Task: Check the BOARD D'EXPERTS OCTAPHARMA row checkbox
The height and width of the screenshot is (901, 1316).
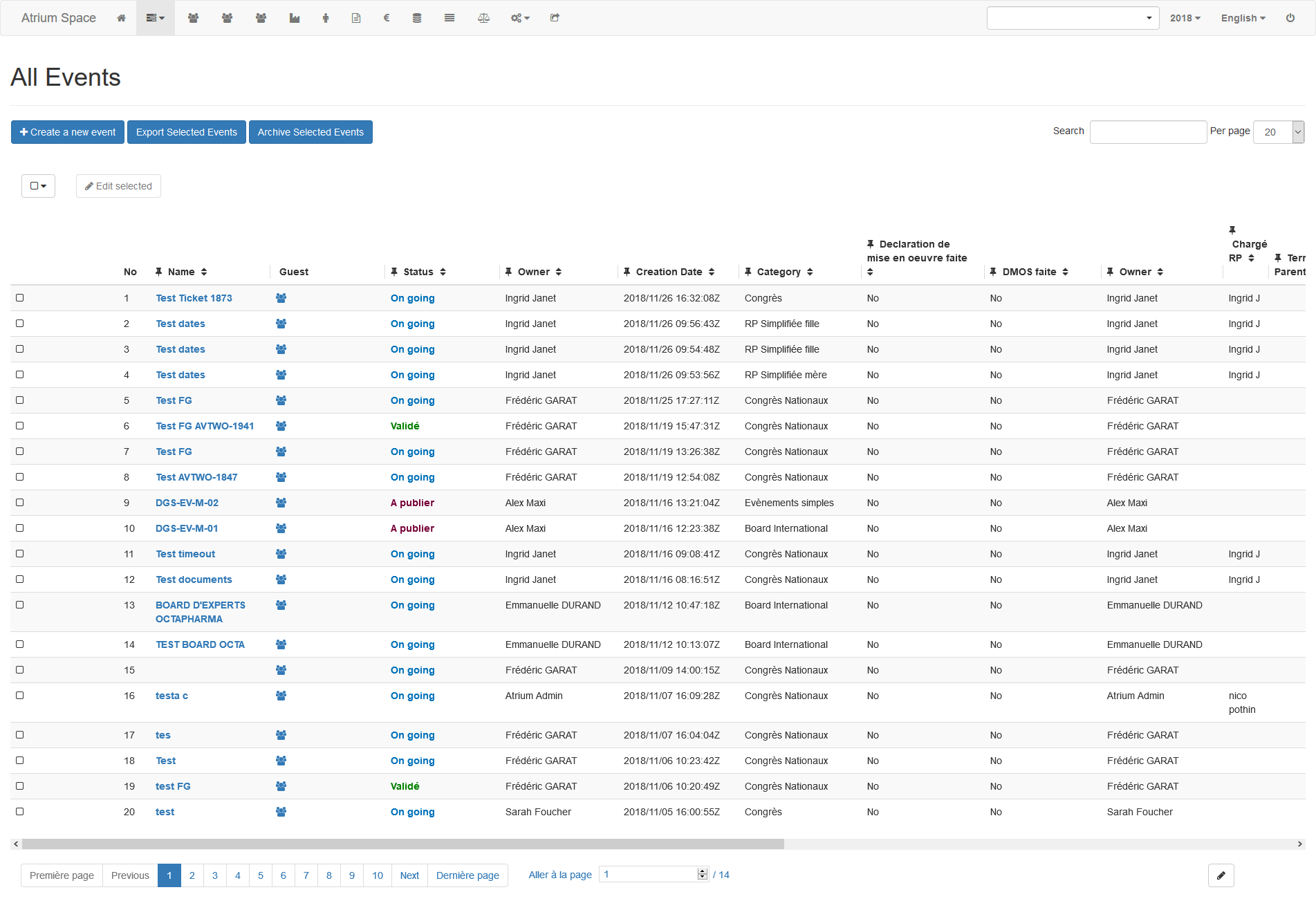Action: (x=20, y=605)
